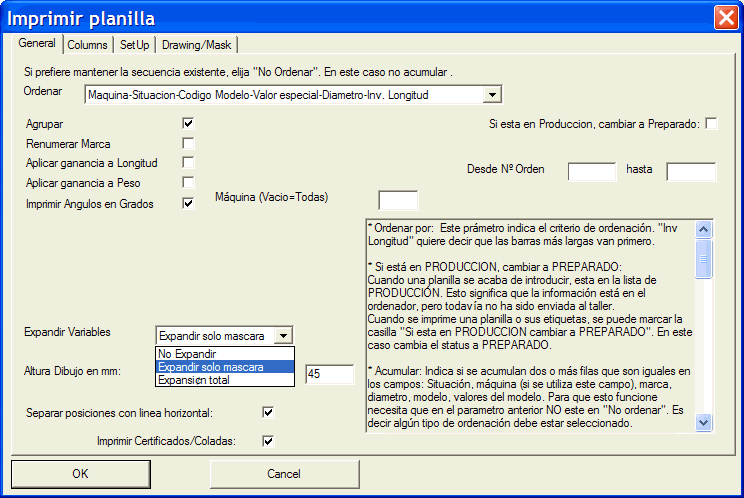Screen dimensions: 744x498
Task: Click the Máquina input field
Action: coord(398,199)
